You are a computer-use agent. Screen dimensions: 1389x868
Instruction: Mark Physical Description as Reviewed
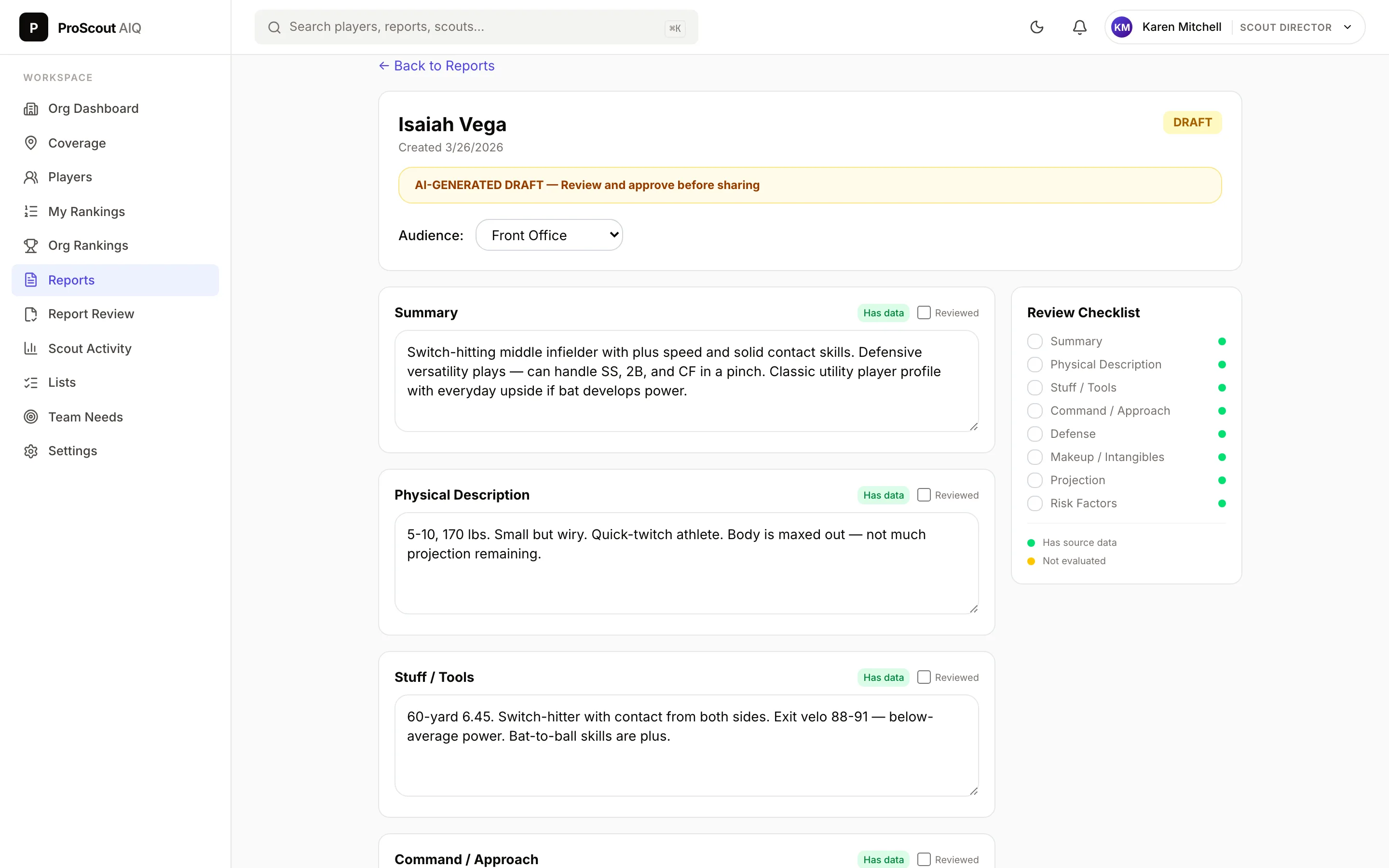(924, 495)
